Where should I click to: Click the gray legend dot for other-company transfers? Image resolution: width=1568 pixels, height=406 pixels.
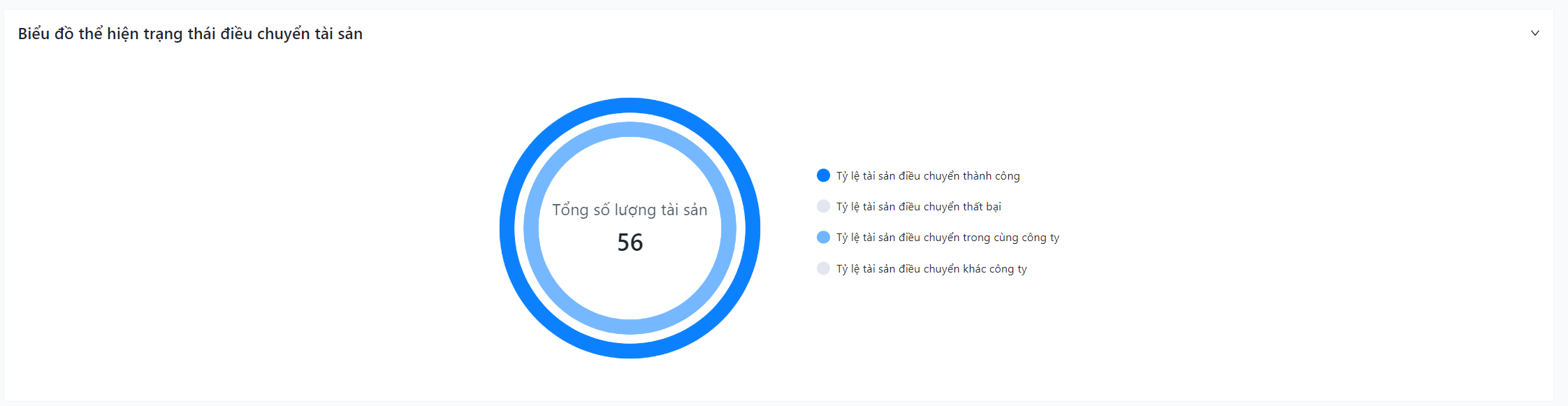point(823,268)
